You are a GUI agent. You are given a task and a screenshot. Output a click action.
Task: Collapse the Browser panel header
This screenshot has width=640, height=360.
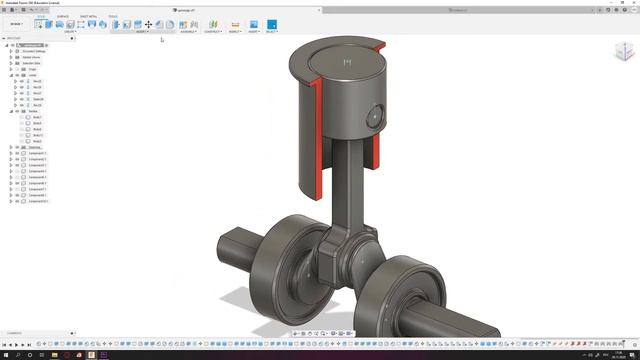pos(4,38)
